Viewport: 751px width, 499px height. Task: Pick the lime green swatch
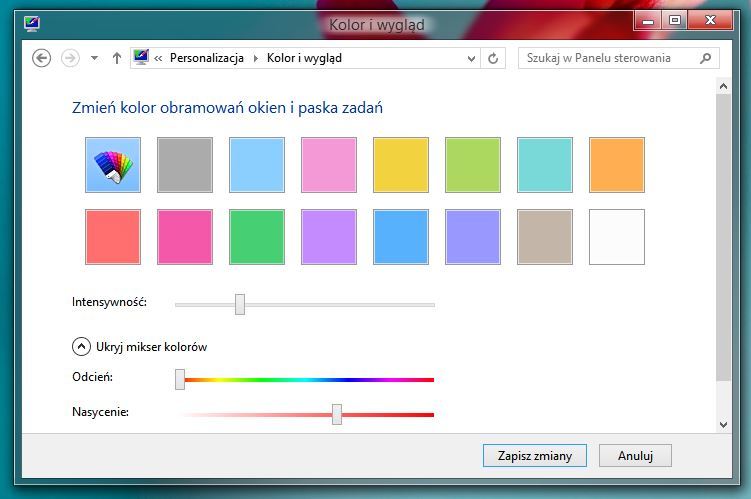pyautogui.click(x=473, y=165)
